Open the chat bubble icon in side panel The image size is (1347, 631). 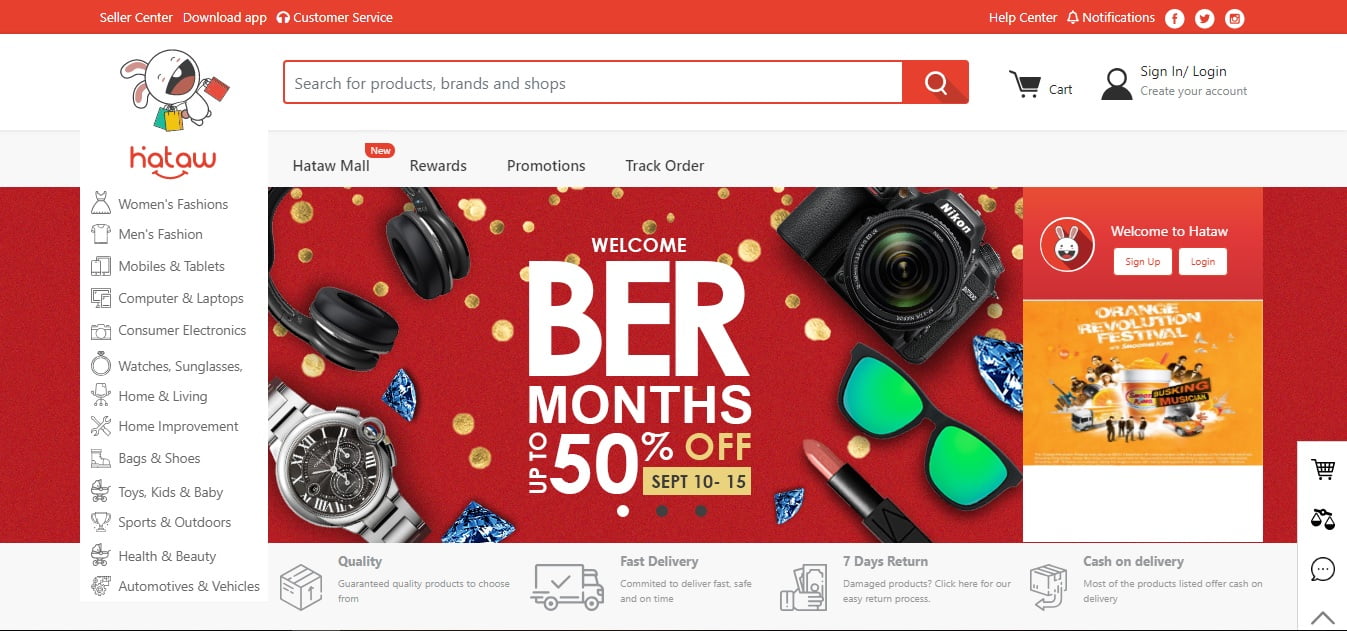pyautogui.click(x=1322, y=569)
